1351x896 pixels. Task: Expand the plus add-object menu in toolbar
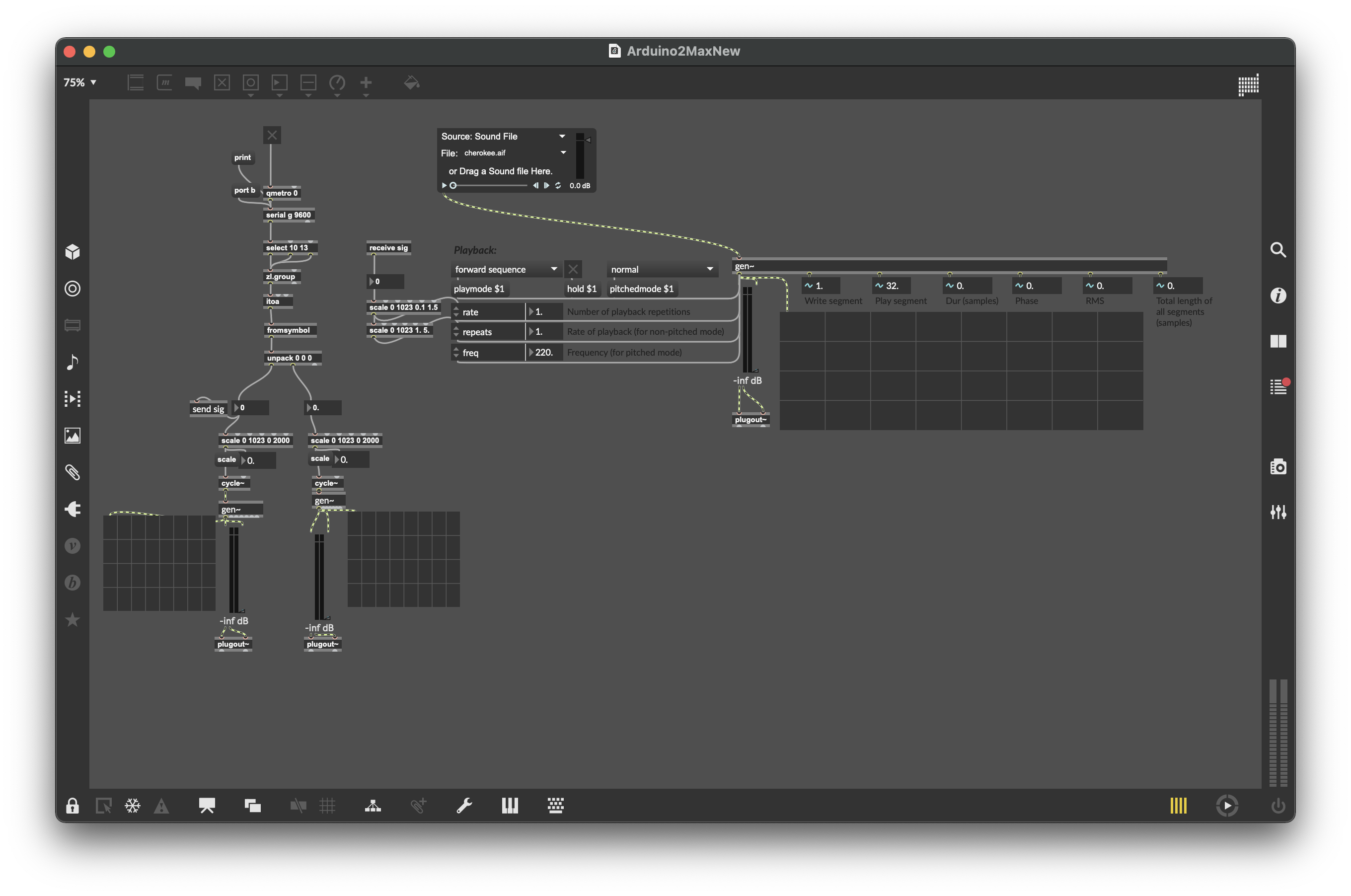[x=366, y=84]
